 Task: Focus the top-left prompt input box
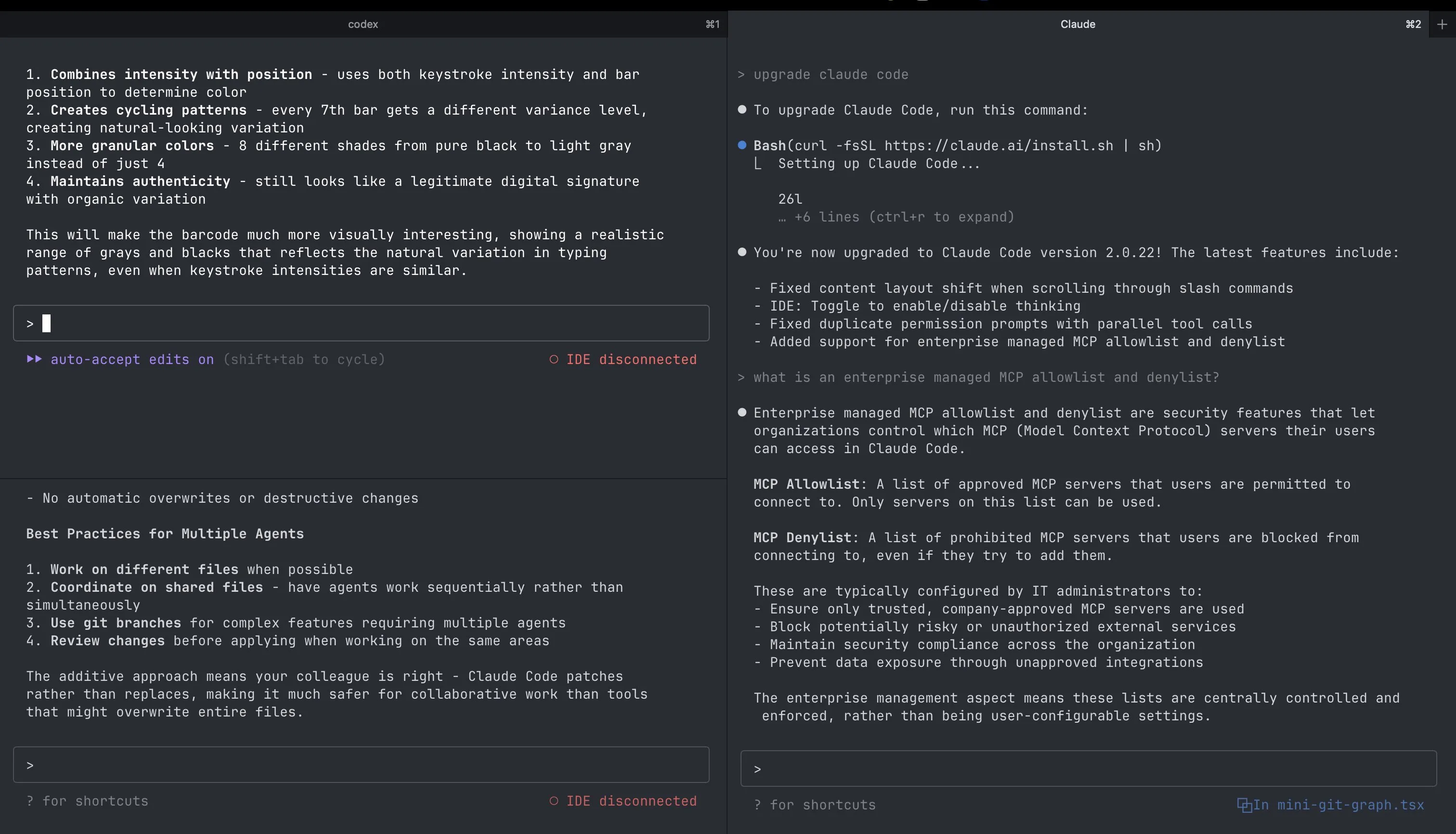coord(361,324)
